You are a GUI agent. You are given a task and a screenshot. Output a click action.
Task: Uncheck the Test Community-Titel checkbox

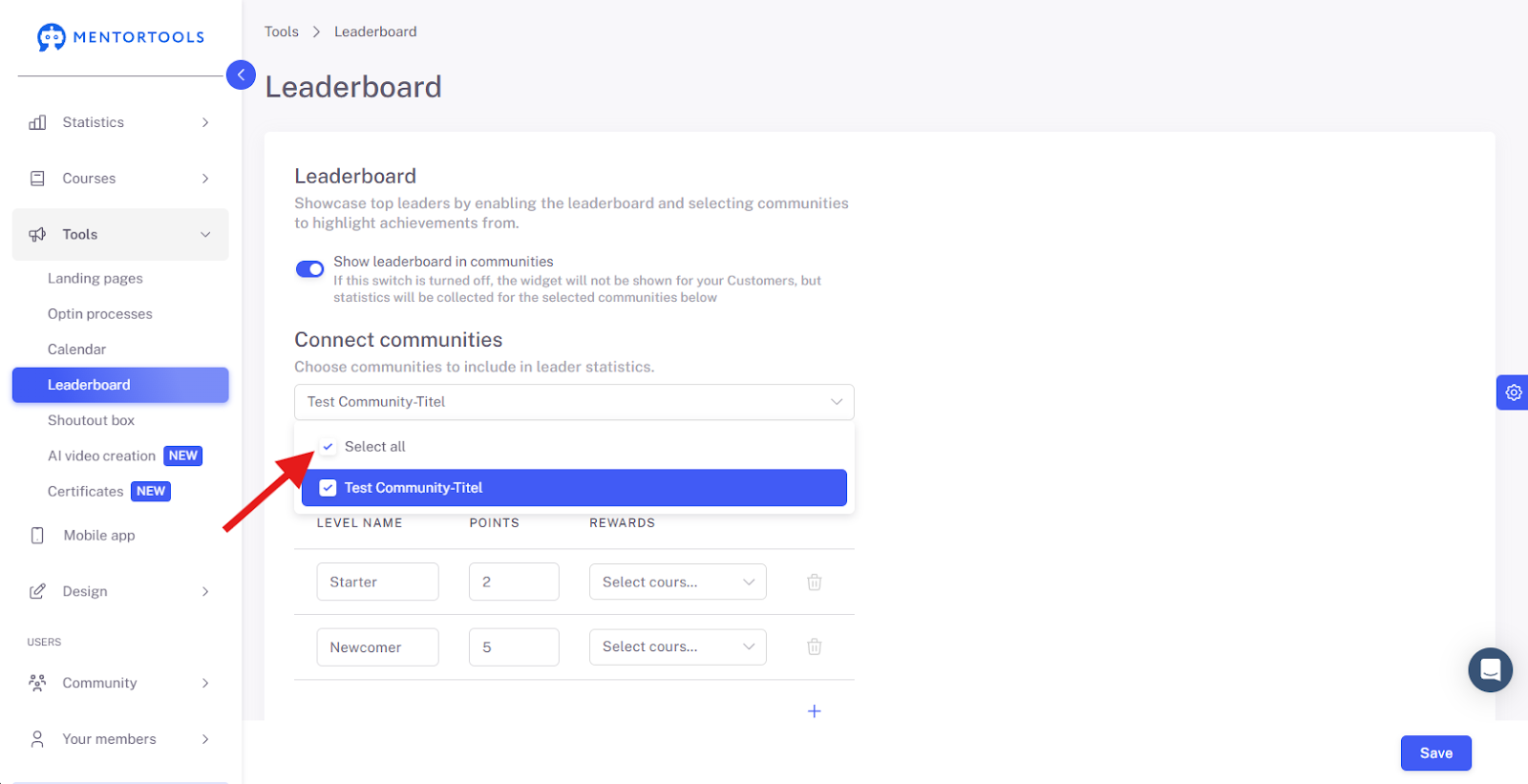328,488
